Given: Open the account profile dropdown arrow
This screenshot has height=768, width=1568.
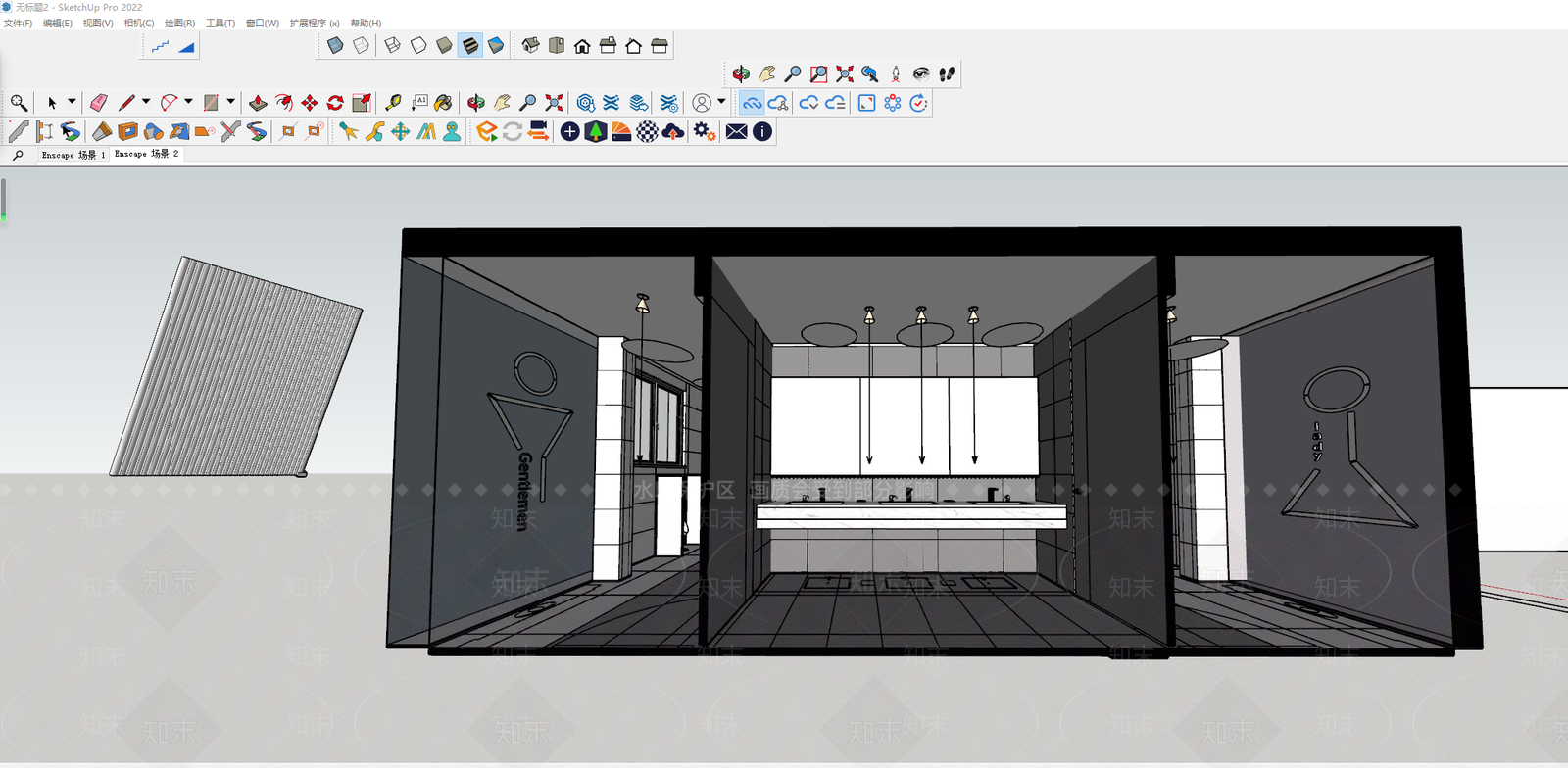Looking at the screenshot, I should (x=722, y=102).
